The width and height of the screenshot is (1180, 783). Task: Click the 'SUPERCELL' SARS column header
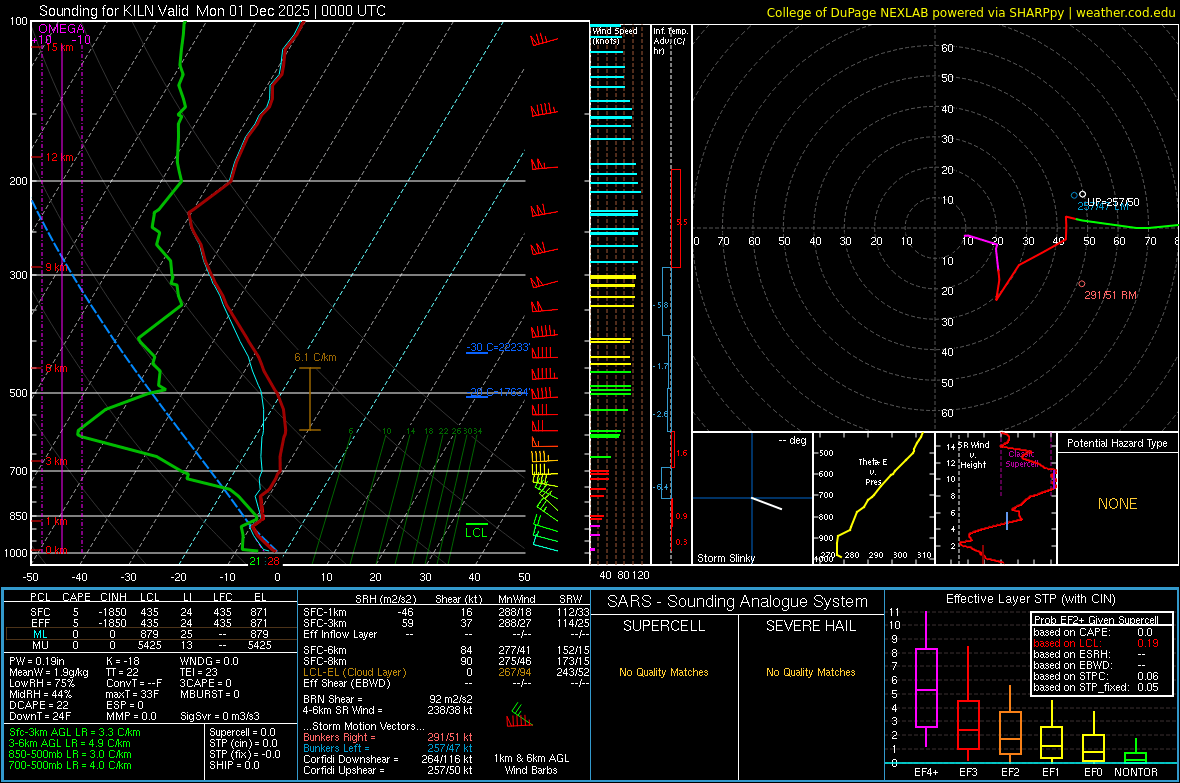pos(664,626)
